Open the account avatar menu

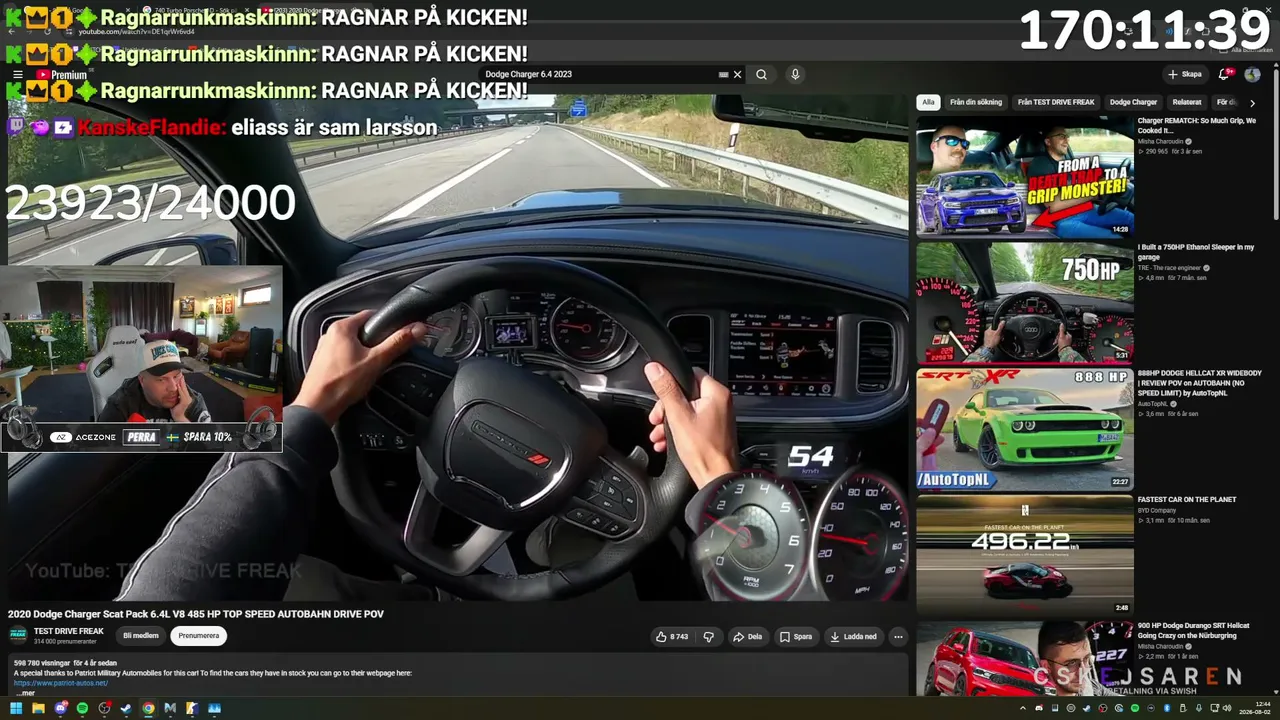pyautogui.click(x=1252, y=74)
